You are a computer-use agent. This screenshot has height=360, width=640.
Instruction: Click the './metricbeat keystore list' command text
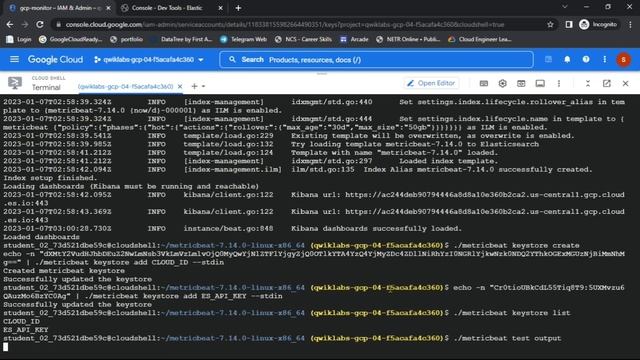click(x=512, y=313)
